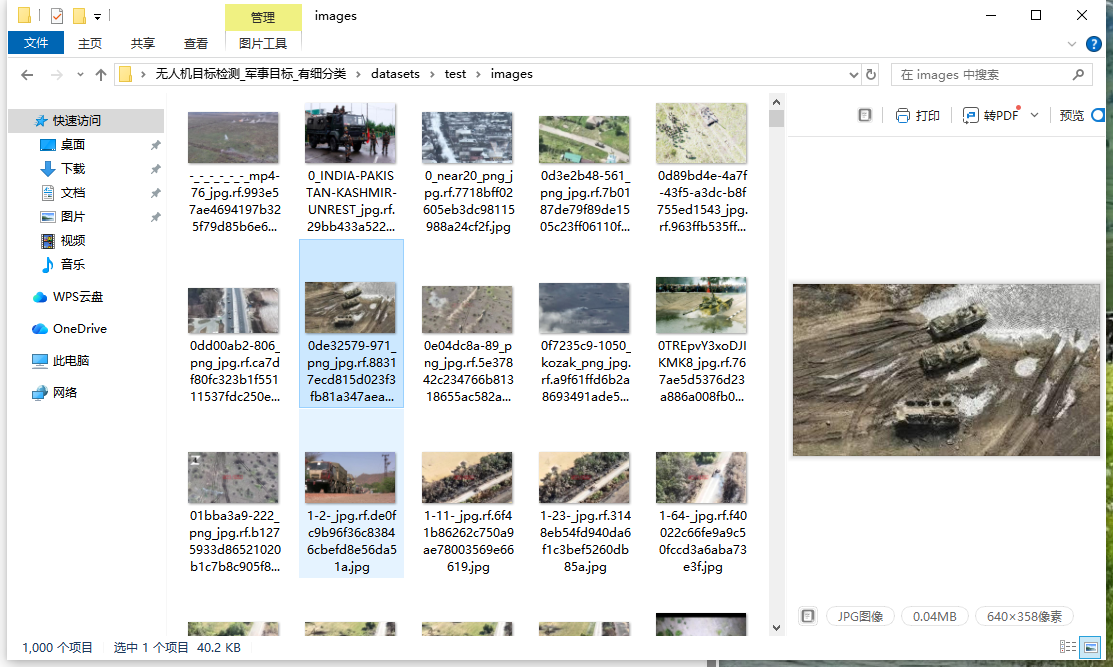Open the 图片工具 tab
Screen dimensions: 1113x667
tap(263, 43)
